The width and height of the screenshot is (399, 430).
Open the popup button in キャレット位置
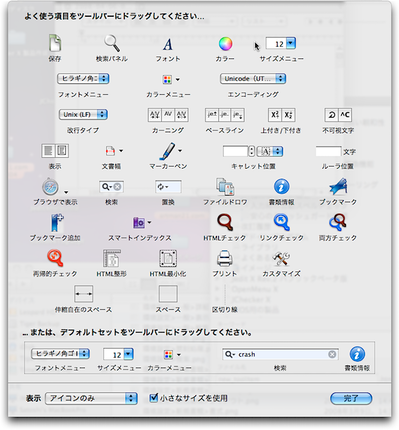click(x=270, y=151)
